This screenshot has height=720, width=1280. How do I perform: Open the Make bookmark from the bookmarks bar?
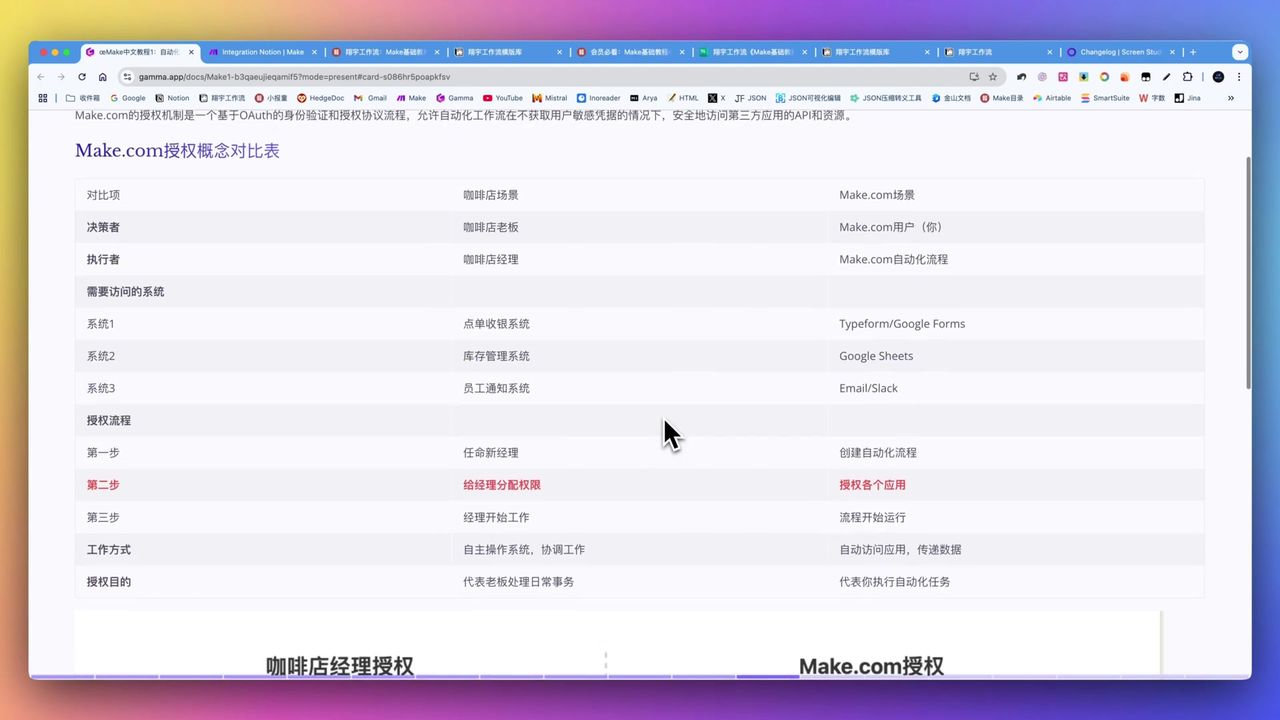pyautogui.click(x=412, y=97)
